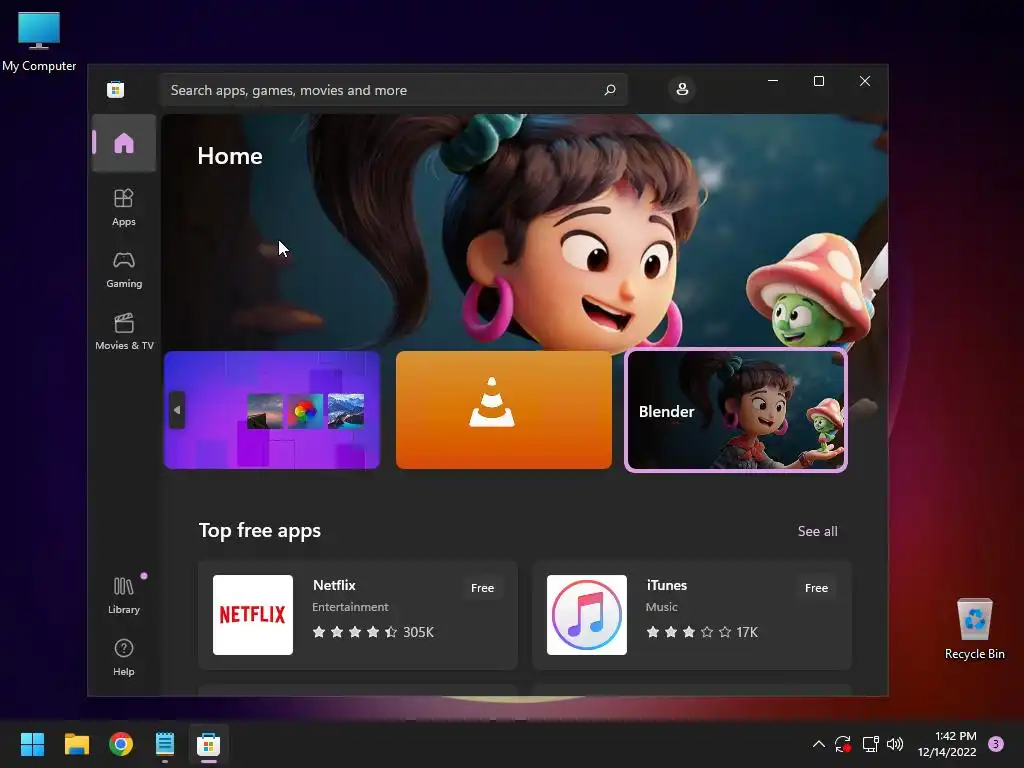Click Microsoft Store taskbar icon

coord(208,744)
